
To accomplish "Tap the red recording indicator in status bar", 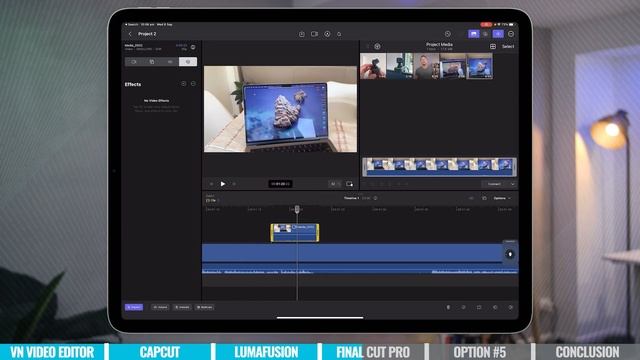I will (486, 24).
